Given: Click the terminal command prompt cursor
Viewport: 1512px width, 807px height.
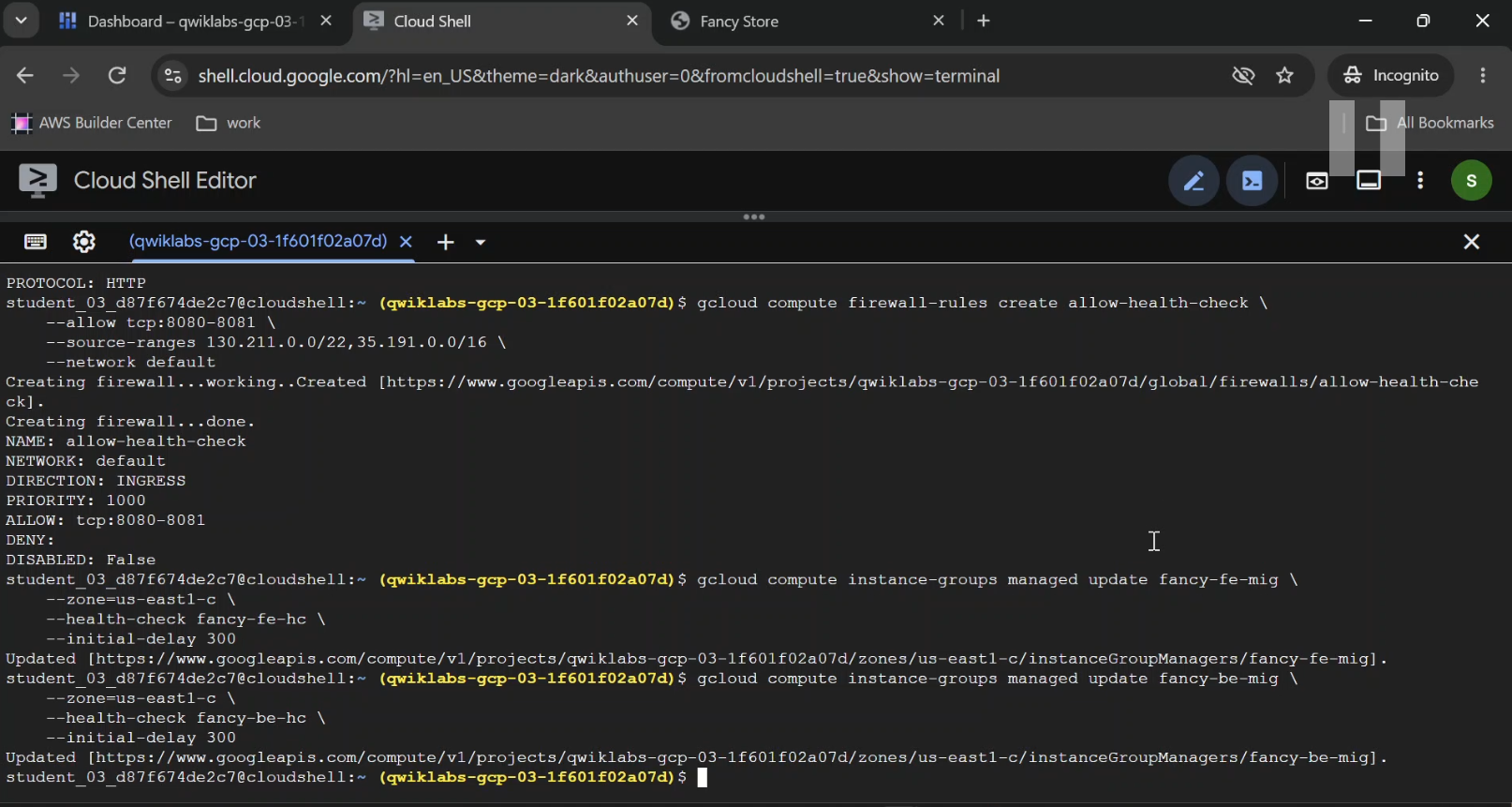Looking at the screenshot, I should [x=703, y=777].
